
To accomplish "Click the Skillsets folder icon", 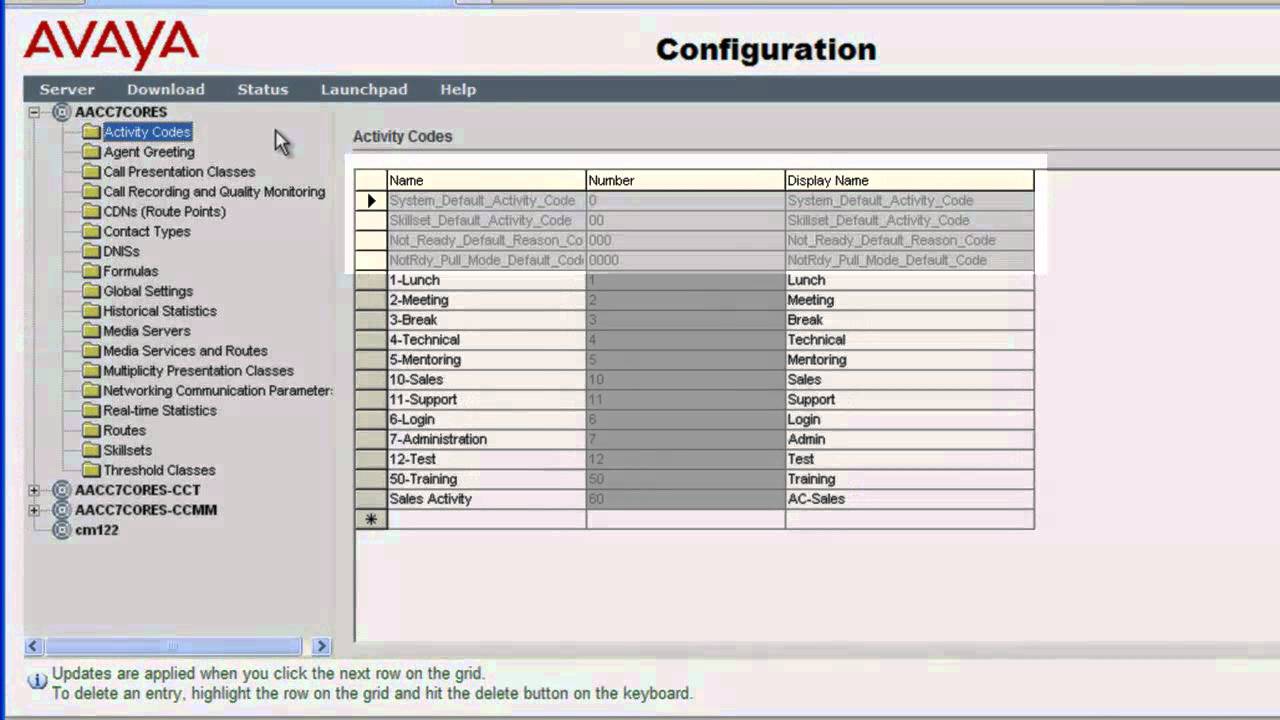I will pos(91,450).
